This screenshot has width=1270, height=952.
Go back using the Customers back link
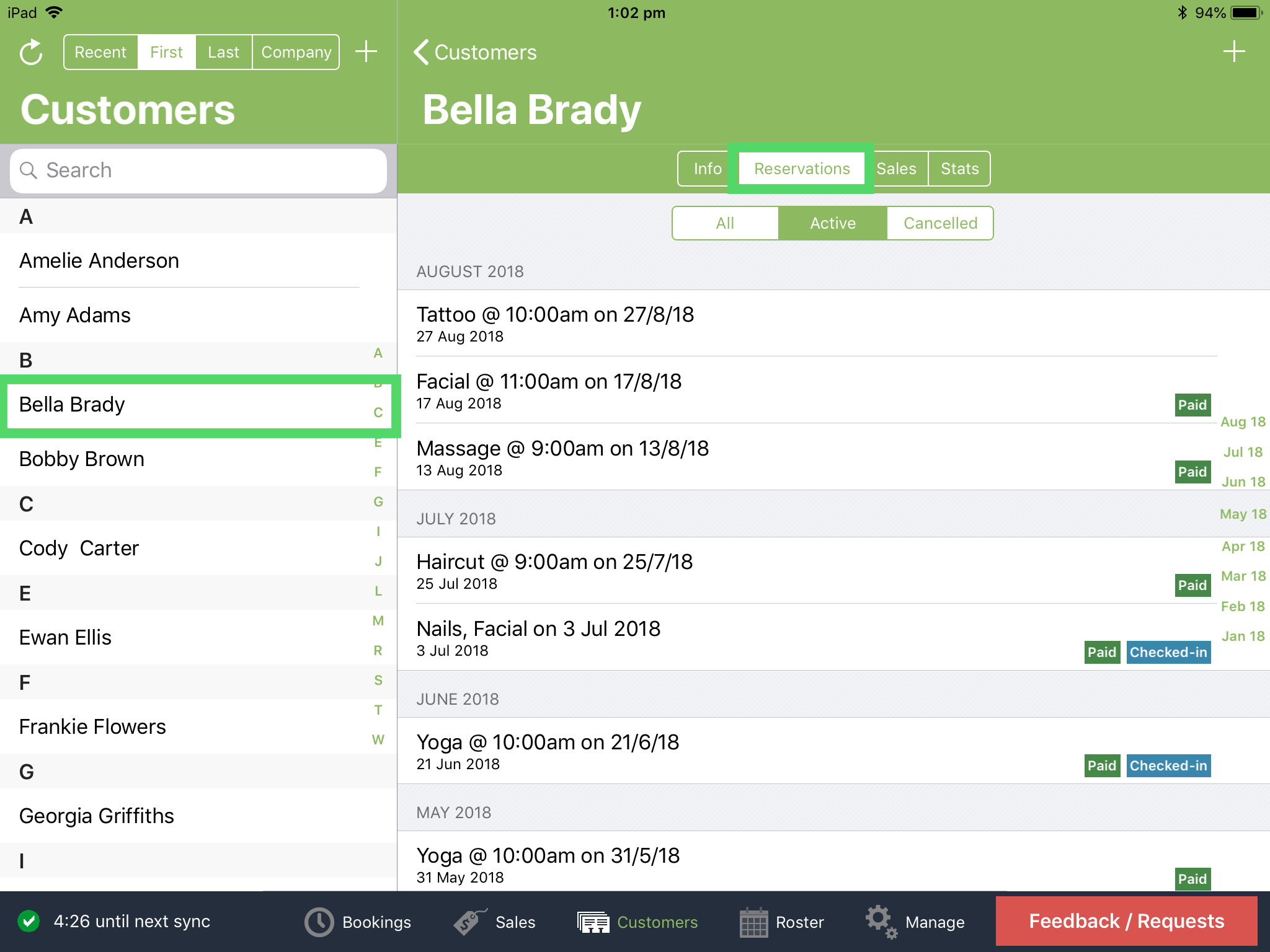coord(475,52)
